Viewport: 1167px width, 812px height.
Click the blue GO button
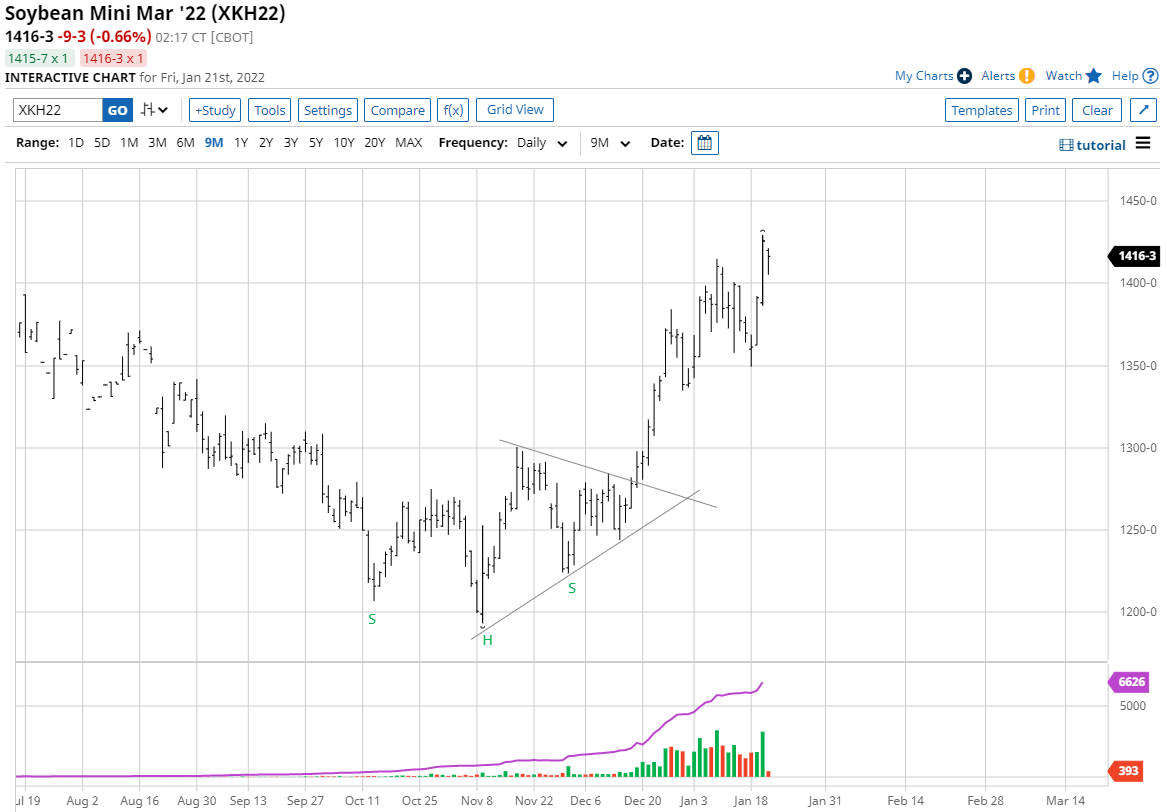tap(118, 110)
